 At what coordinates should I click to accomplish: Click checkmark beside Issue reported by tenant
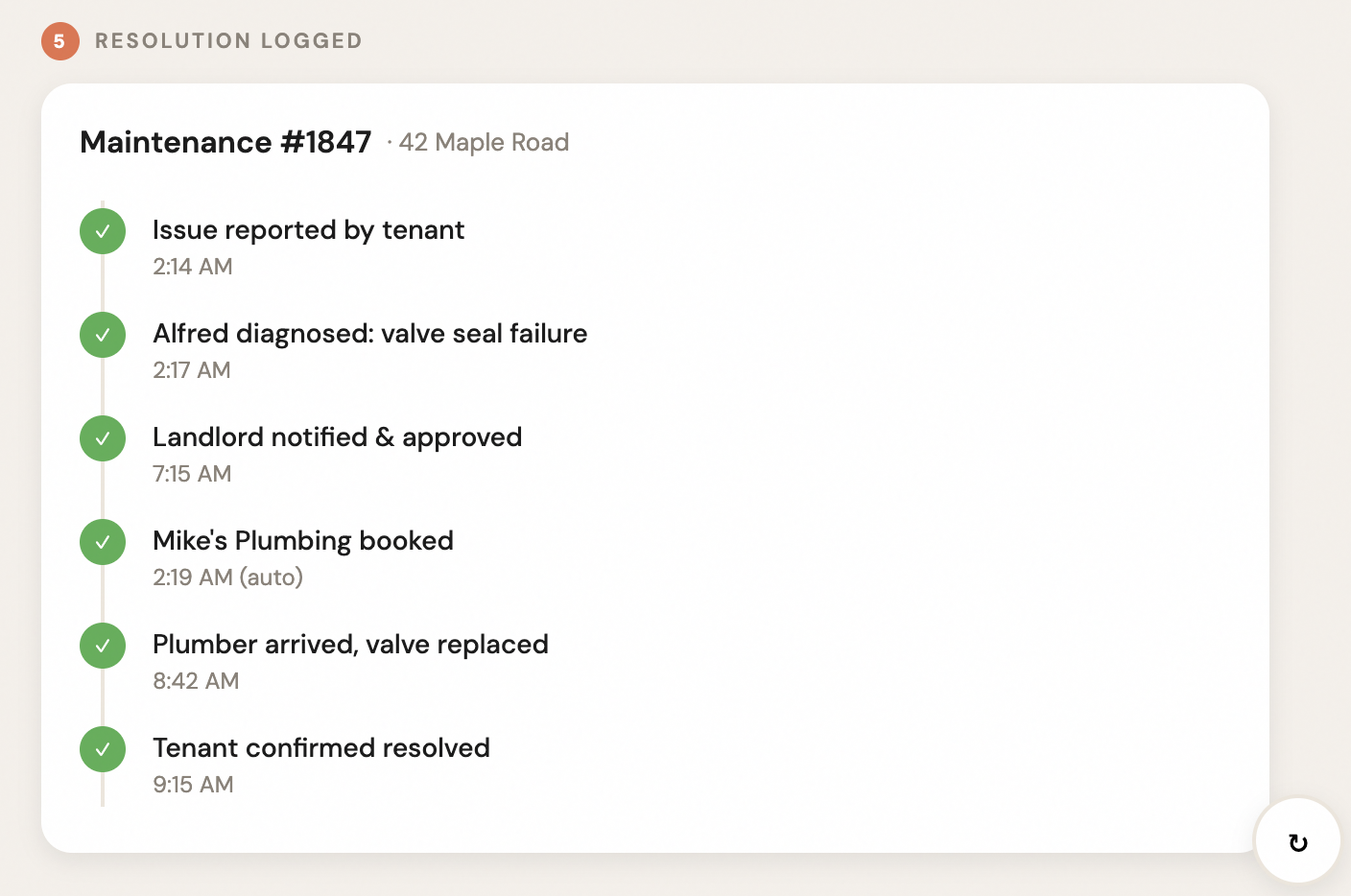click(103, 231)
